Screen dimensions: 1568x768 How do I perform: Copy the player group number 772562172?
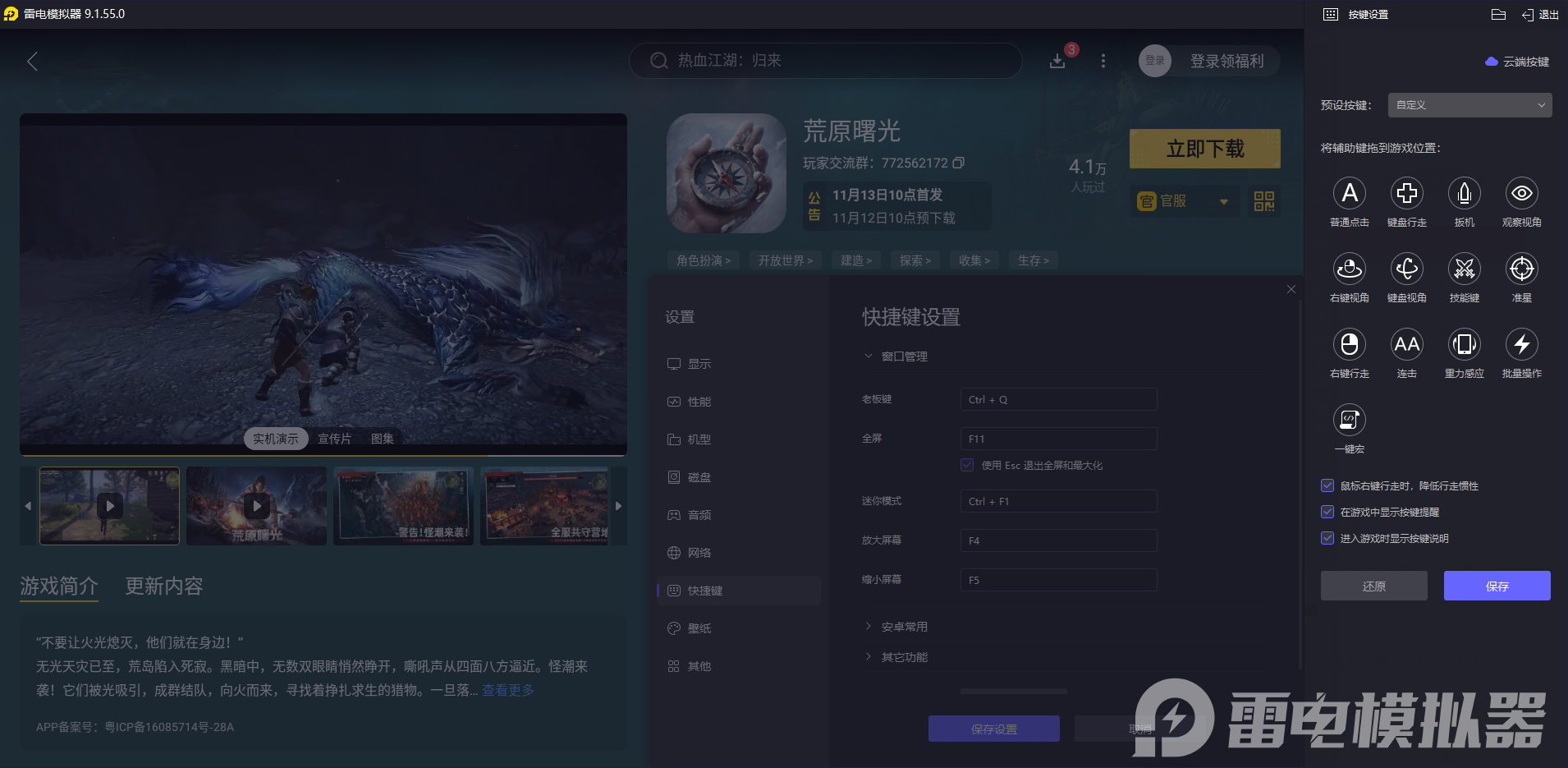point(959,163)
